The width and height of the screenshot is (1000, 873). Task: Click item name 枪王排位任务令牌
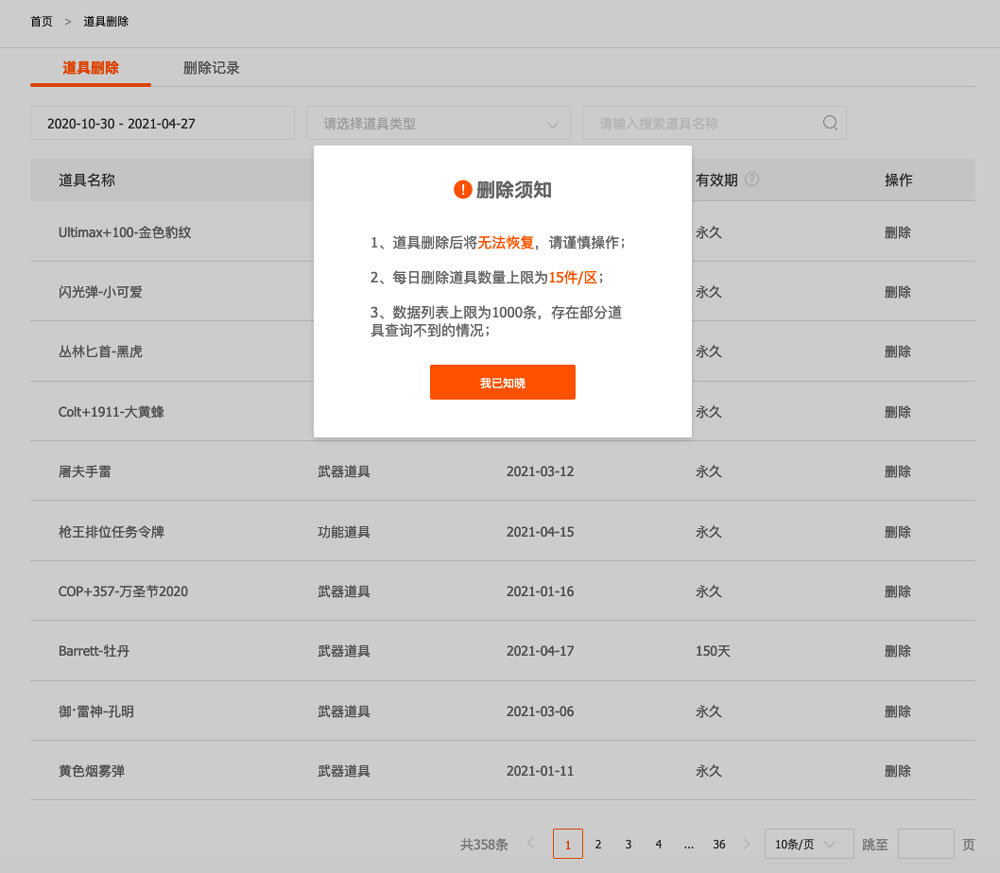(111, 532)
